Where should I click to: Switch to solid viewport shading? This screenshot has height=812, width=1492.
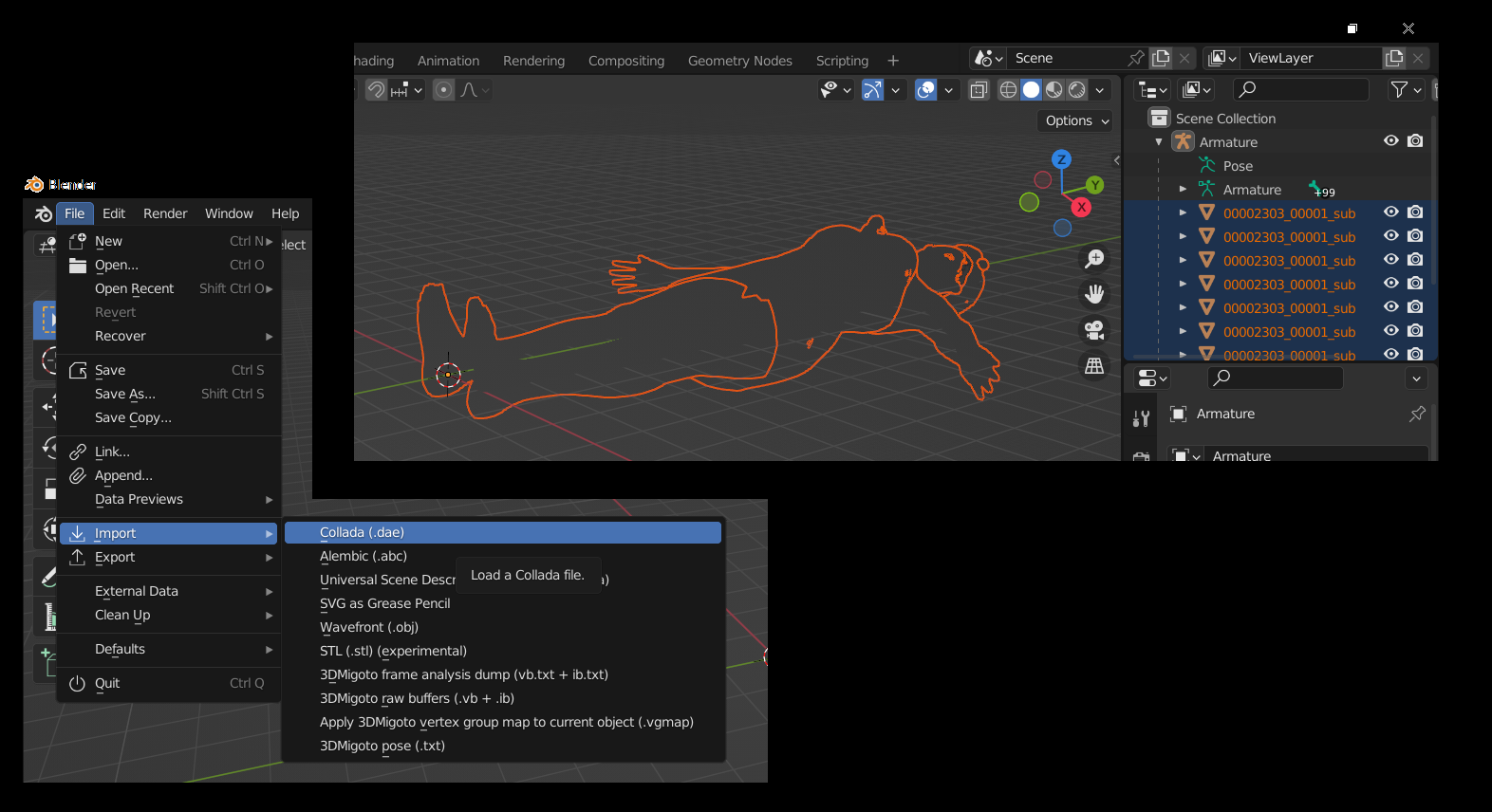[x=1031, y=90]
